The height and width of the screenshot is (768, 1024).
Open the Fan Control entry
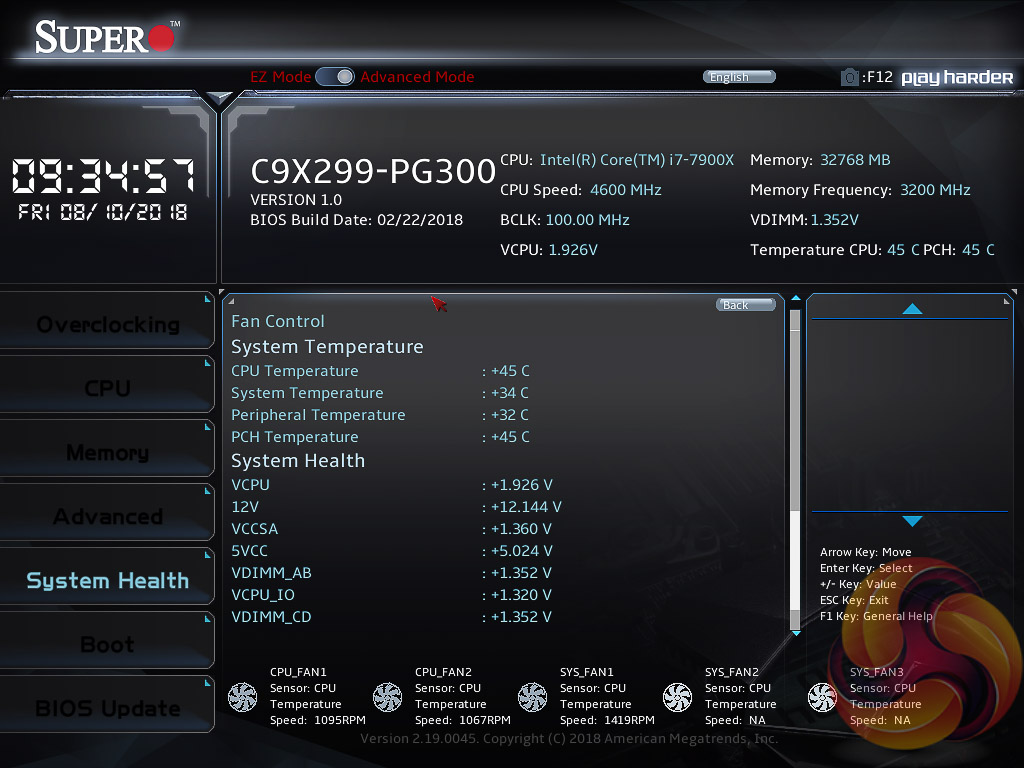278,321
